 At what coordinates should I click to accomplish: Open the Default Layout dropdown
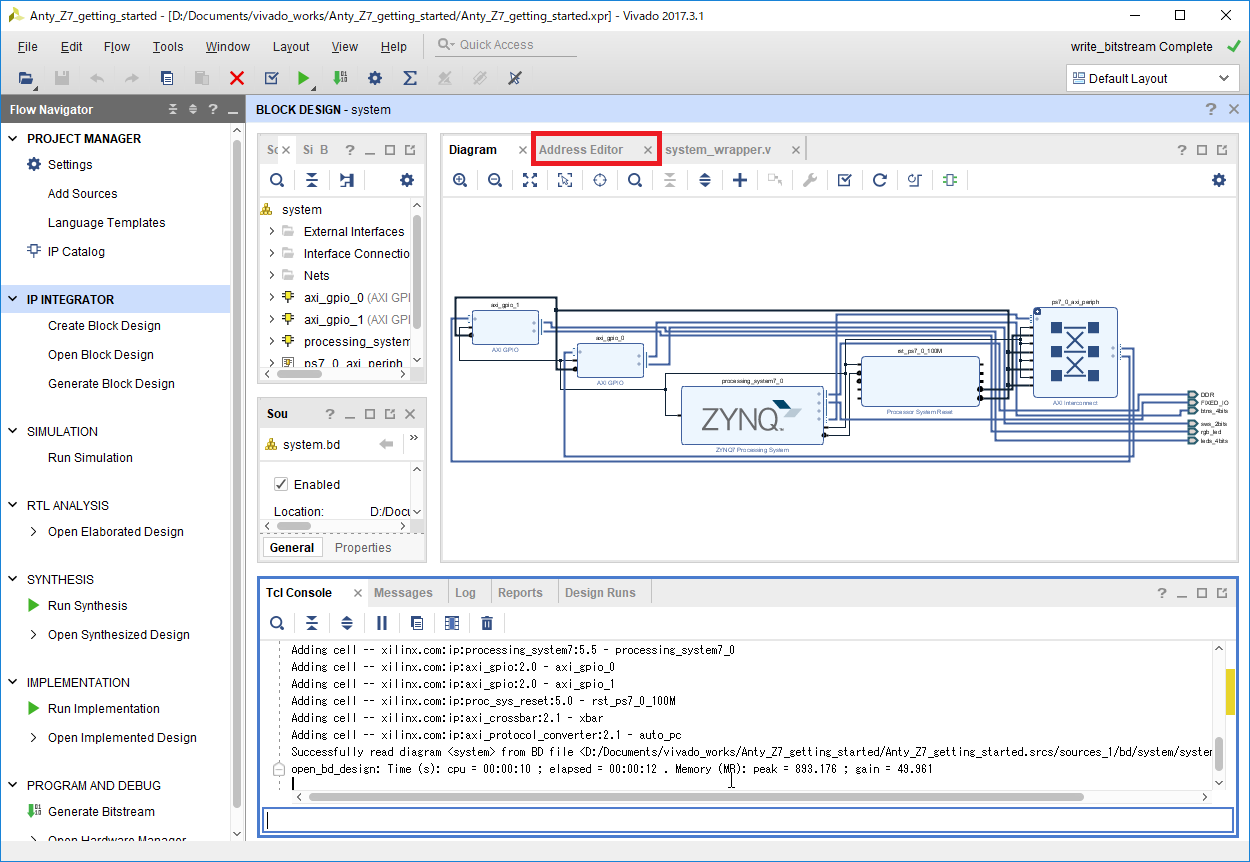coord(1152,77)
